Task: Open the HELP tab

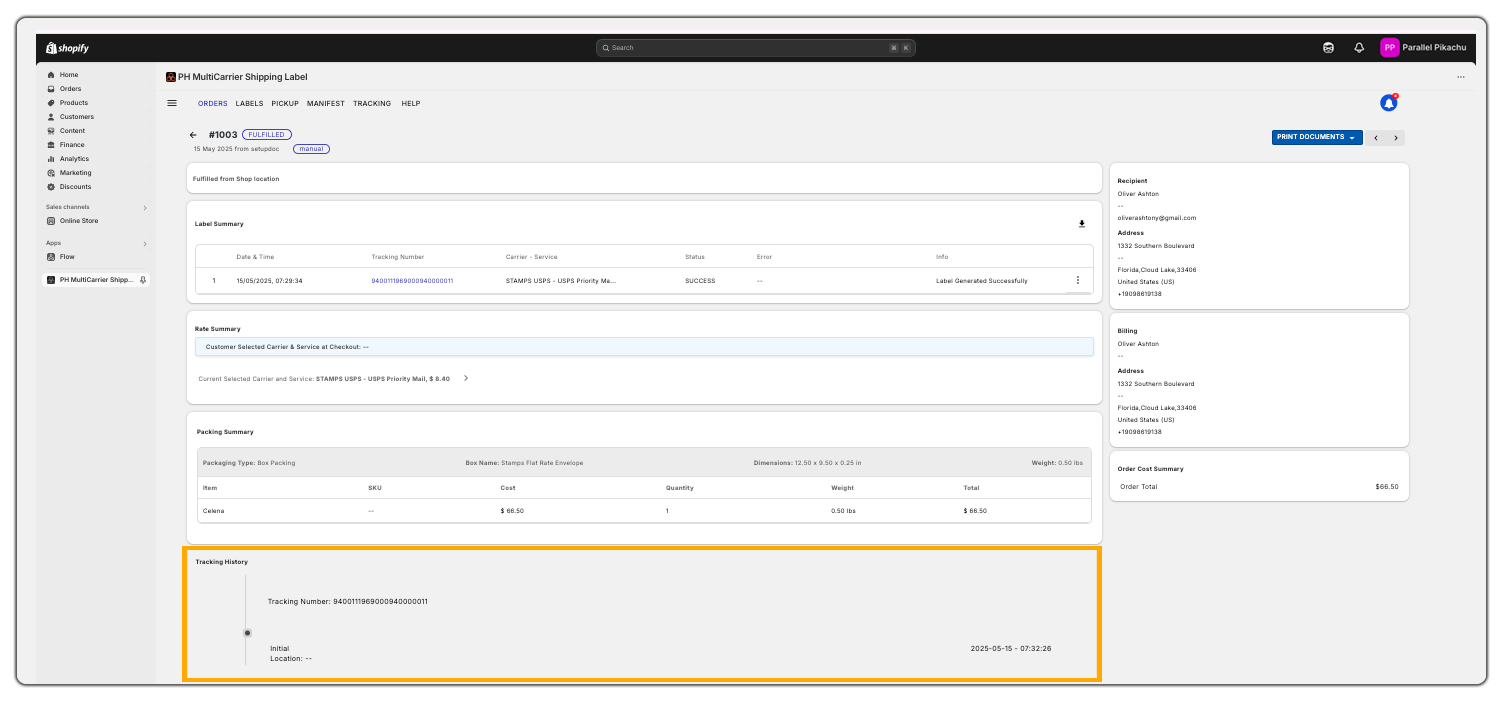Action: point(411,104)
